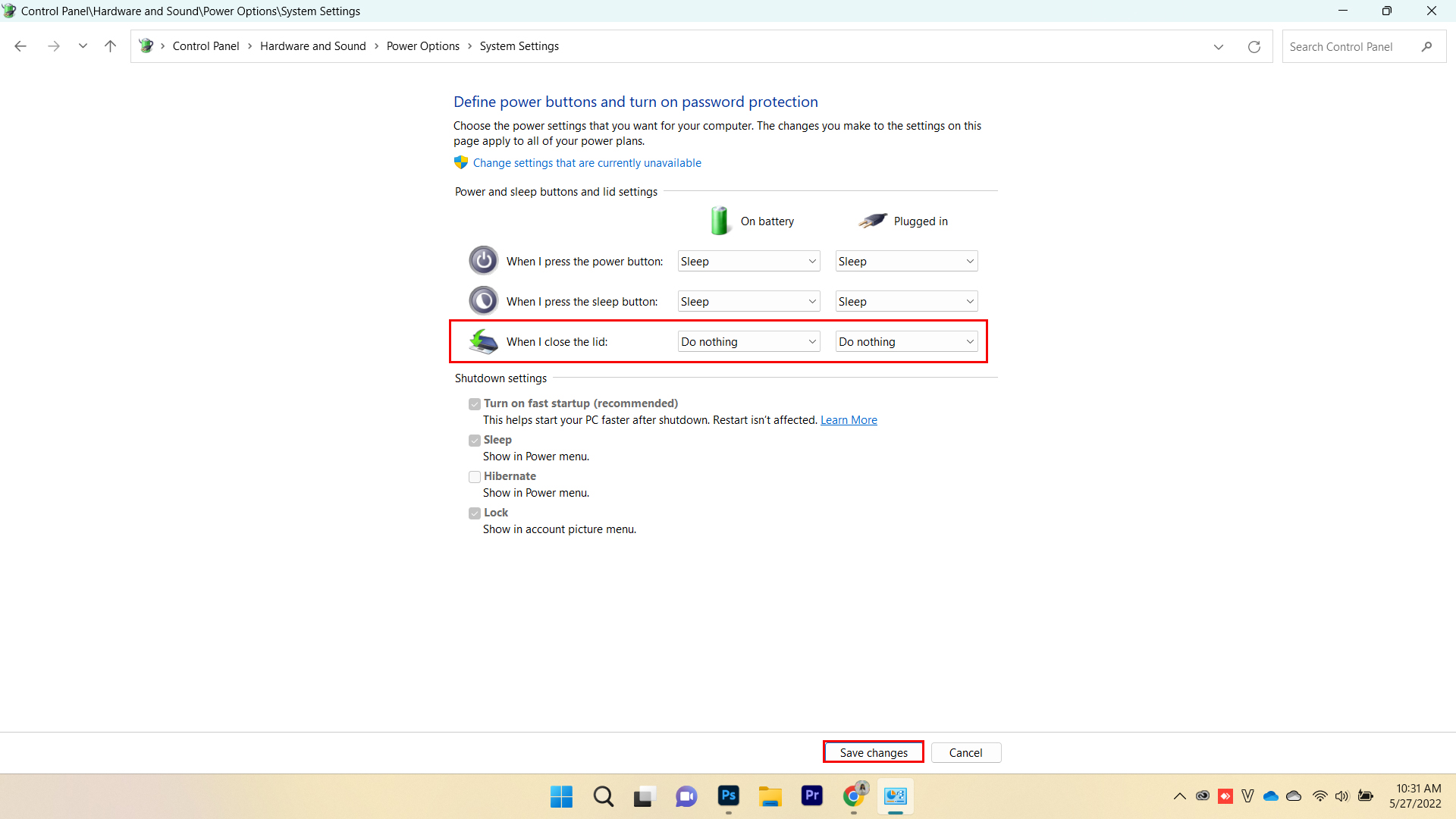The width and height of the screenshot is (1456, 819).
Task: Open Adobe Premiere from taskbar
Action: (x=812, y=796)
